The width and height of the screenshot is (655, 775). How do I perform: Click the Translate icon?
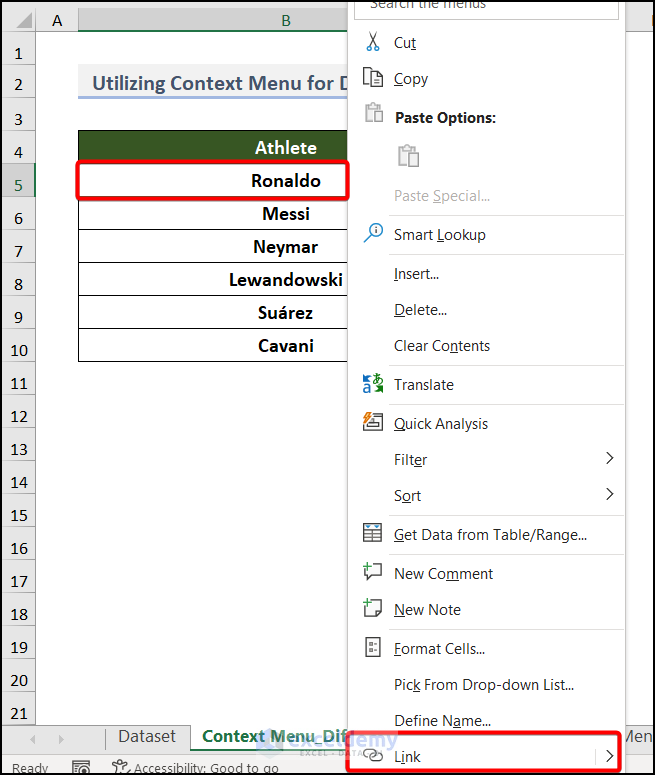[373, 384]
